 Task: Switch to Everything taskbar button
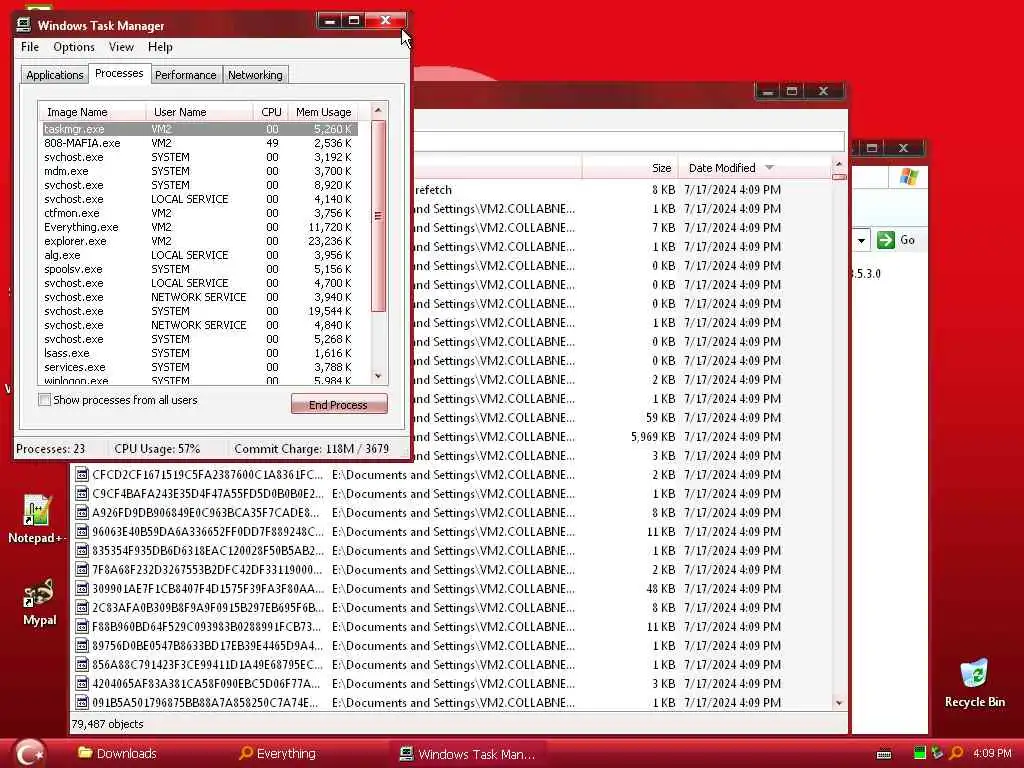coord(278,754)
